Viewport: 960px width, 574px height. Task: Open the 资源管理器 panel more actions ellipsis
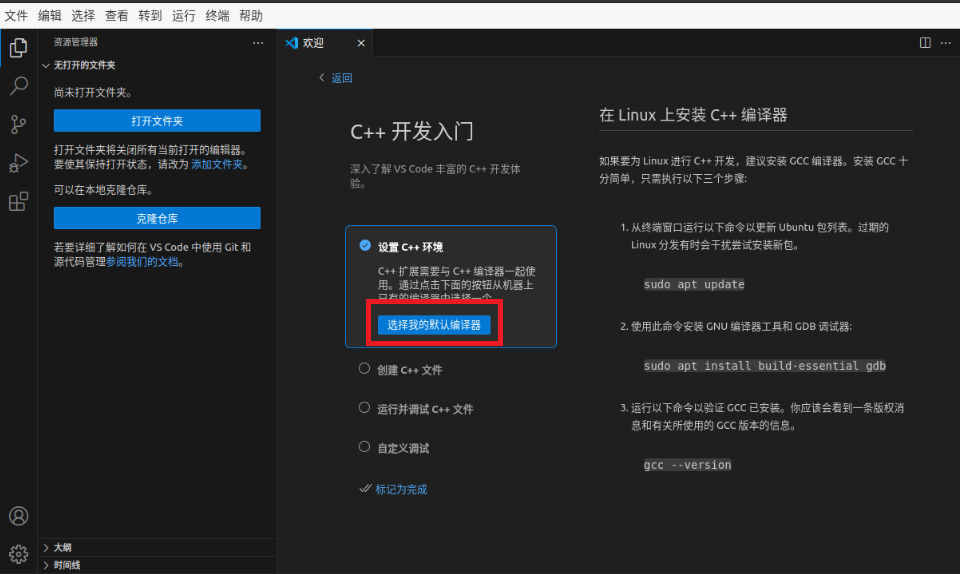(x=258, y=43)
